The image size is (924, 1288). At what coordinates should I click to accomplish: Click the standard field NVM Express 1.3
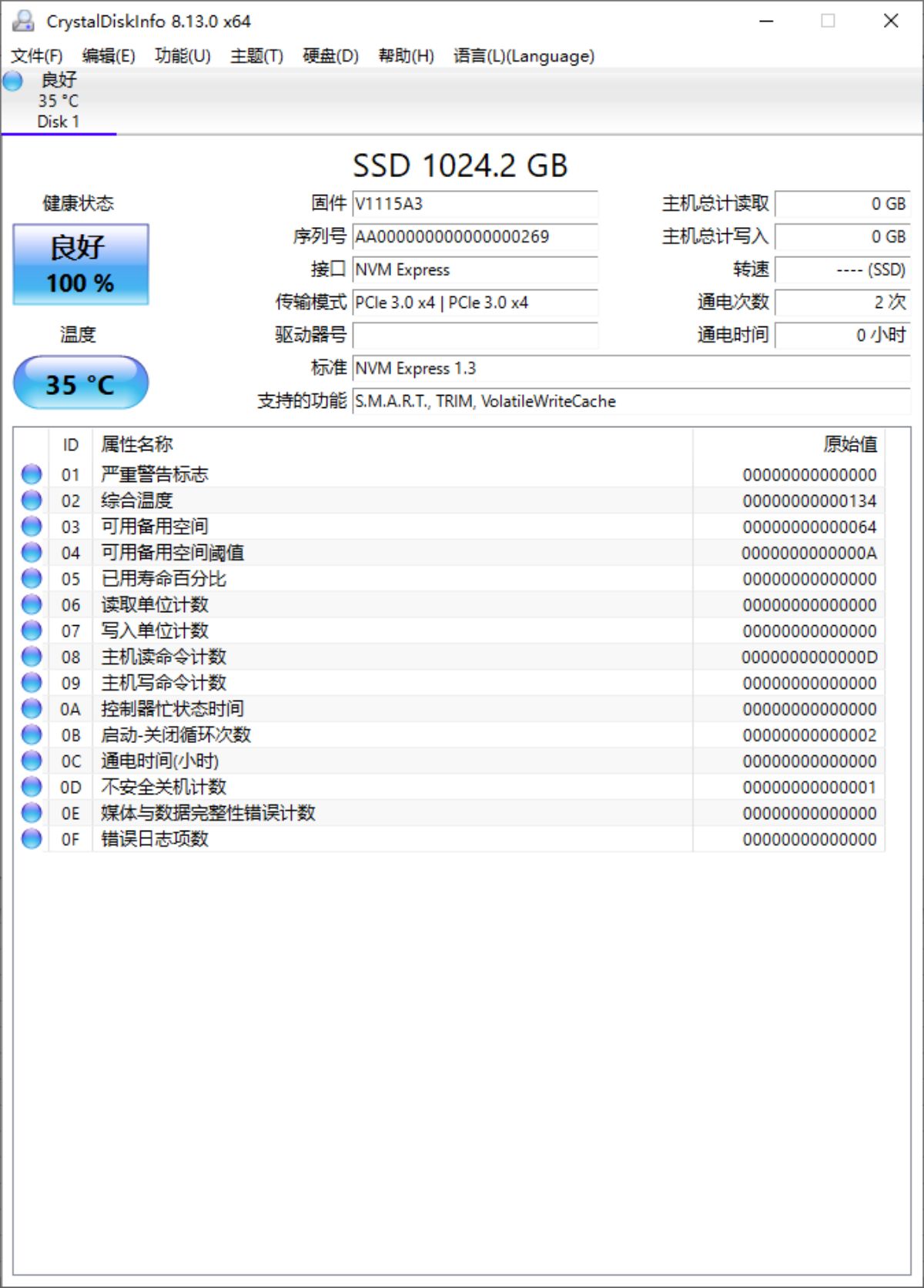tap(631, 369)
